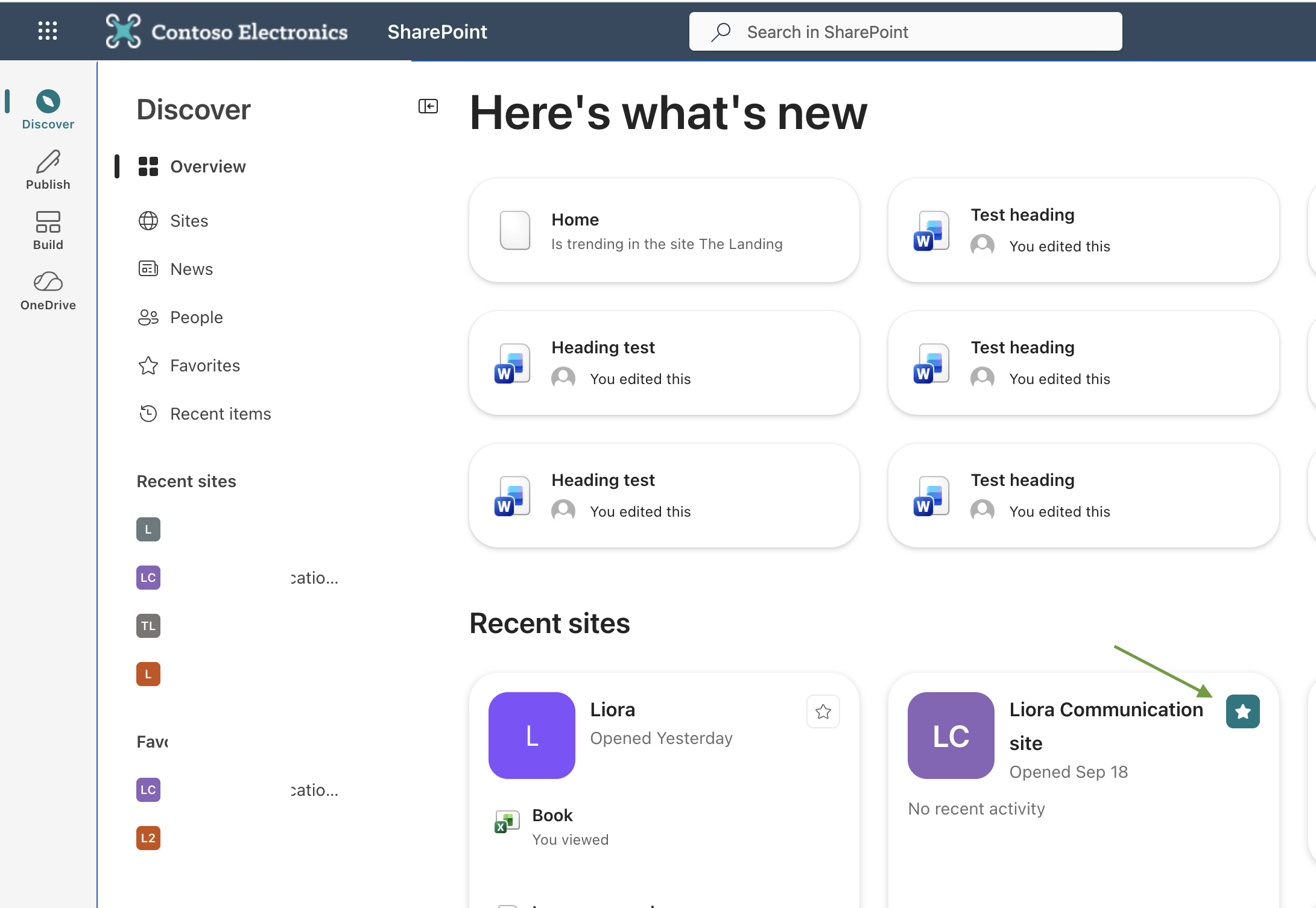Screen dimensions: 1316x908
Task: Click Word icon on first Heading test card
Action: pyautogui.click(x=512, y=364)
